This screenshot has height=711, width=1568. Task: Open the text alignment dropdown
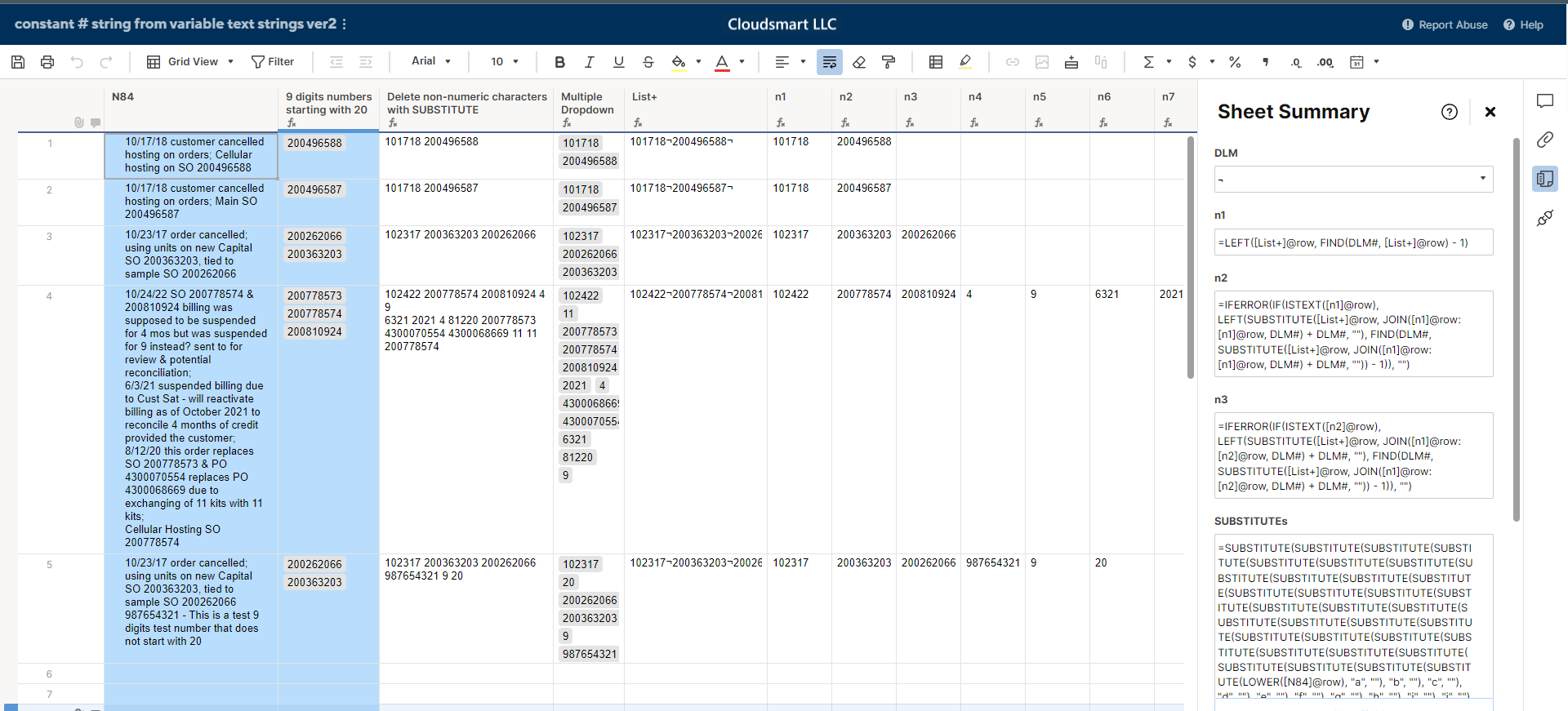tap(790, 62)
